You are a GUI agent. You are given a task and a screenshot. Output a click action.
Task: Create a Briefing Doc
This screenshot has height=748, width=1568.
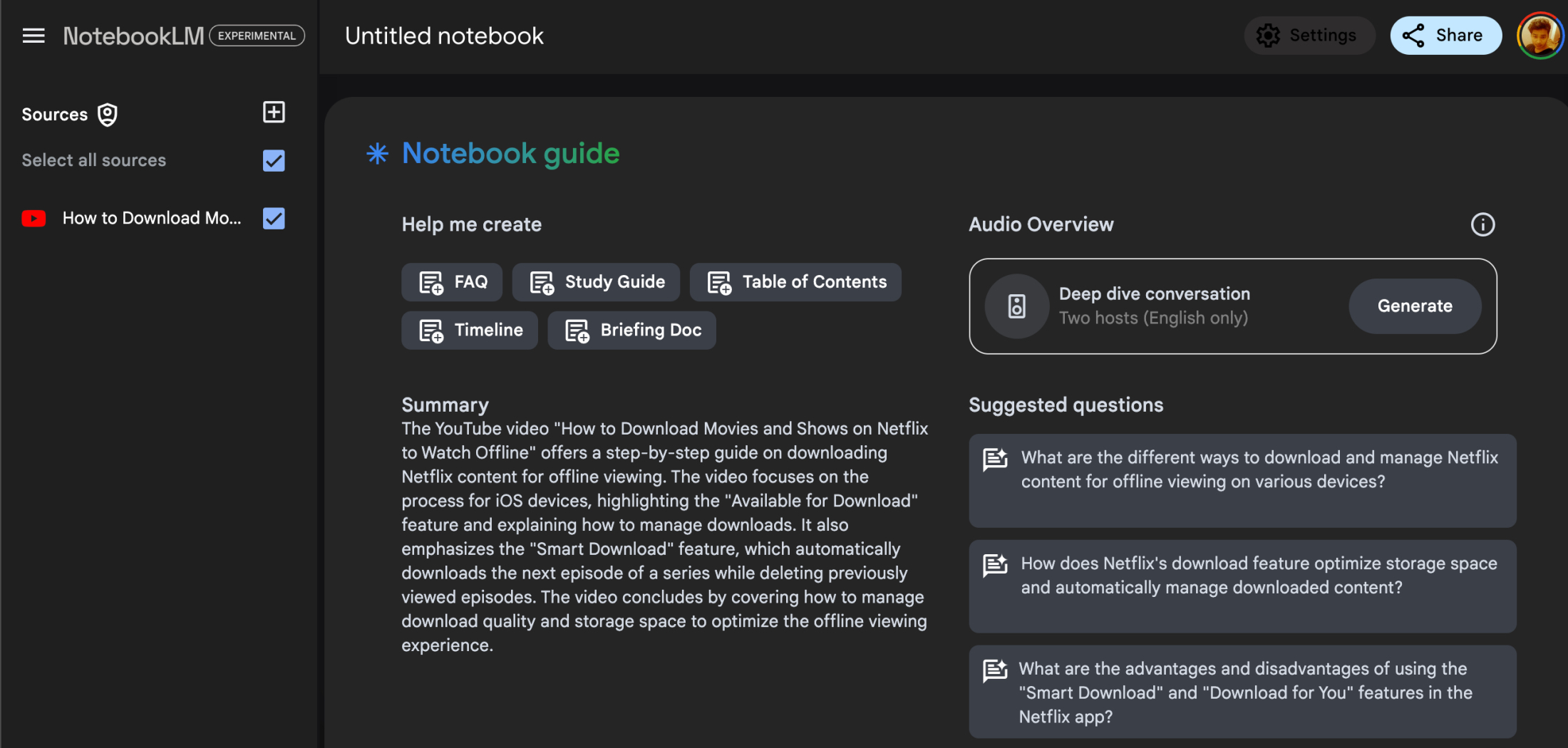[x=631, y=331]
